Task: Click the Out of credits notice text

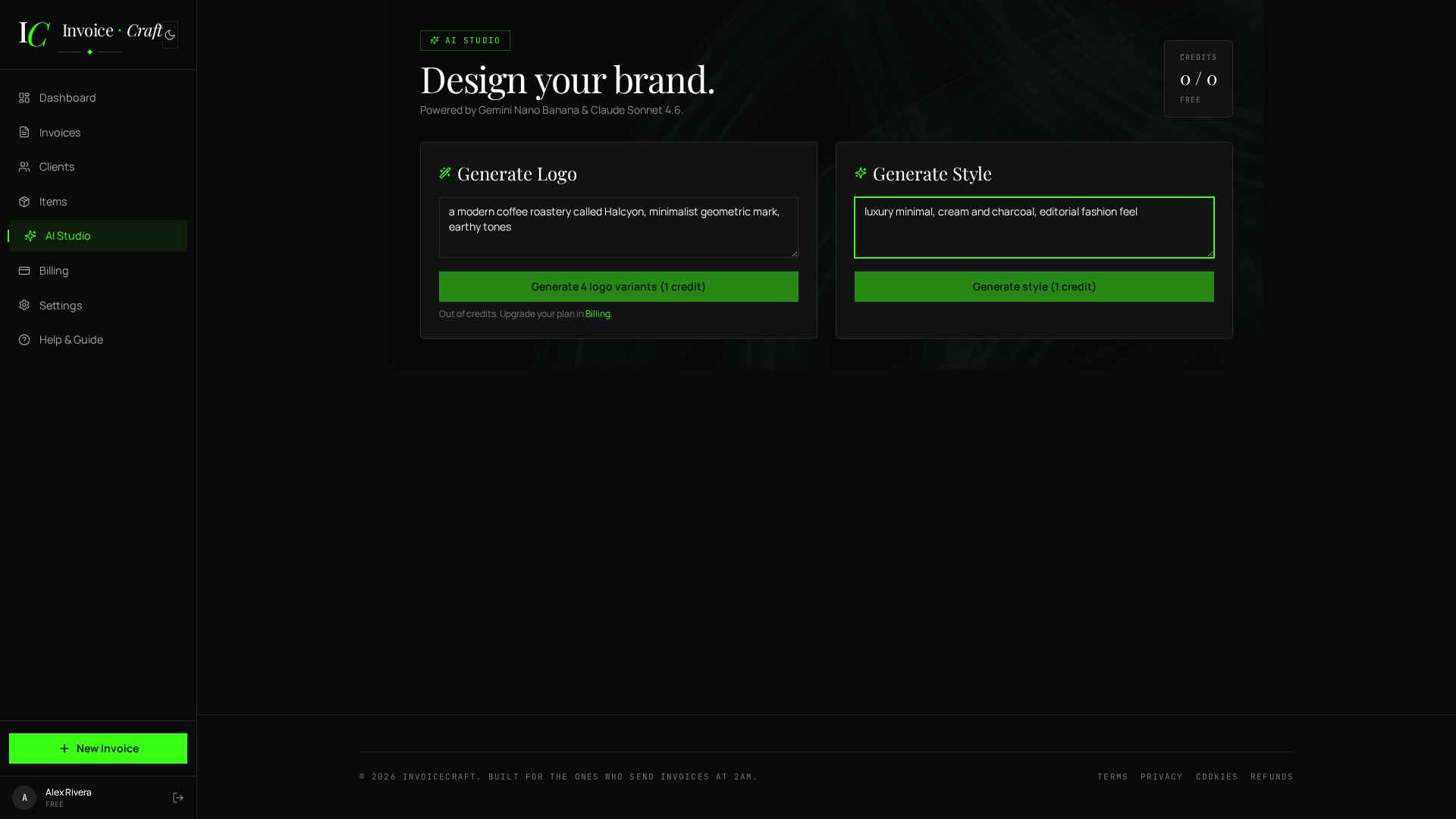Action: tap(525, 314)
